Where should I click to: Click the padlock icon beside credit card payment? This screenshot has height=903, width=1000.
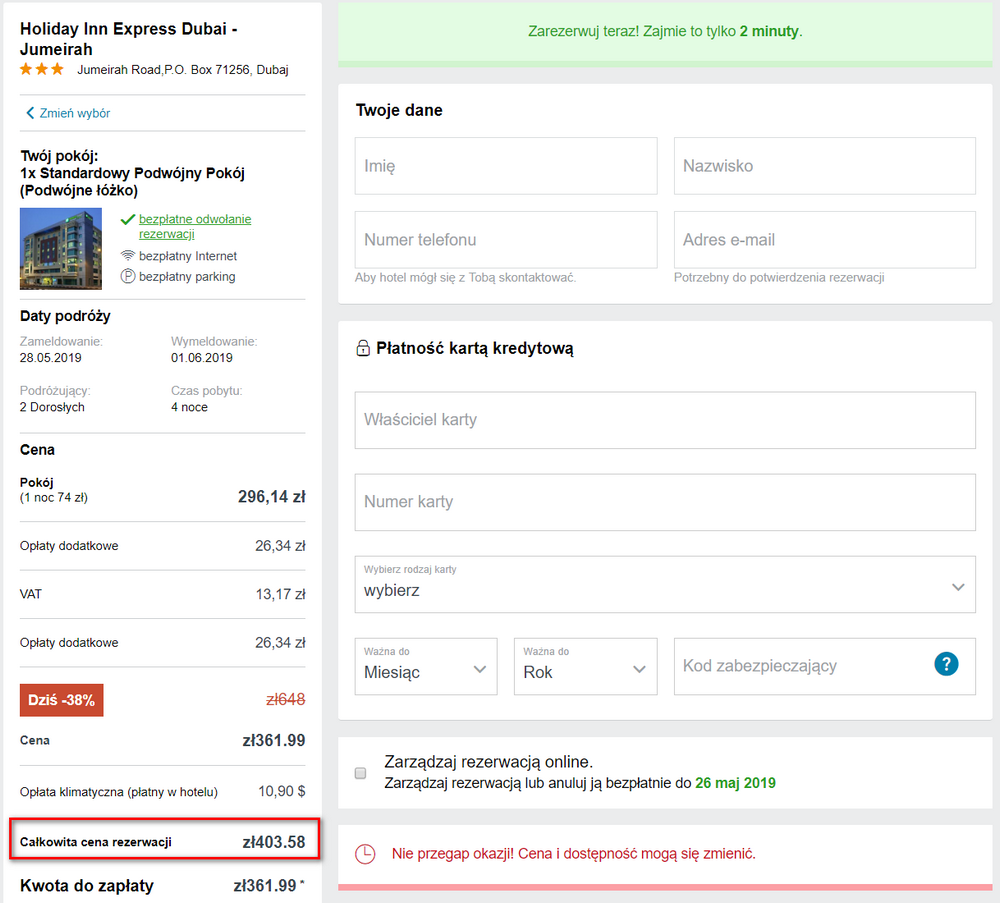pos(363,348)
